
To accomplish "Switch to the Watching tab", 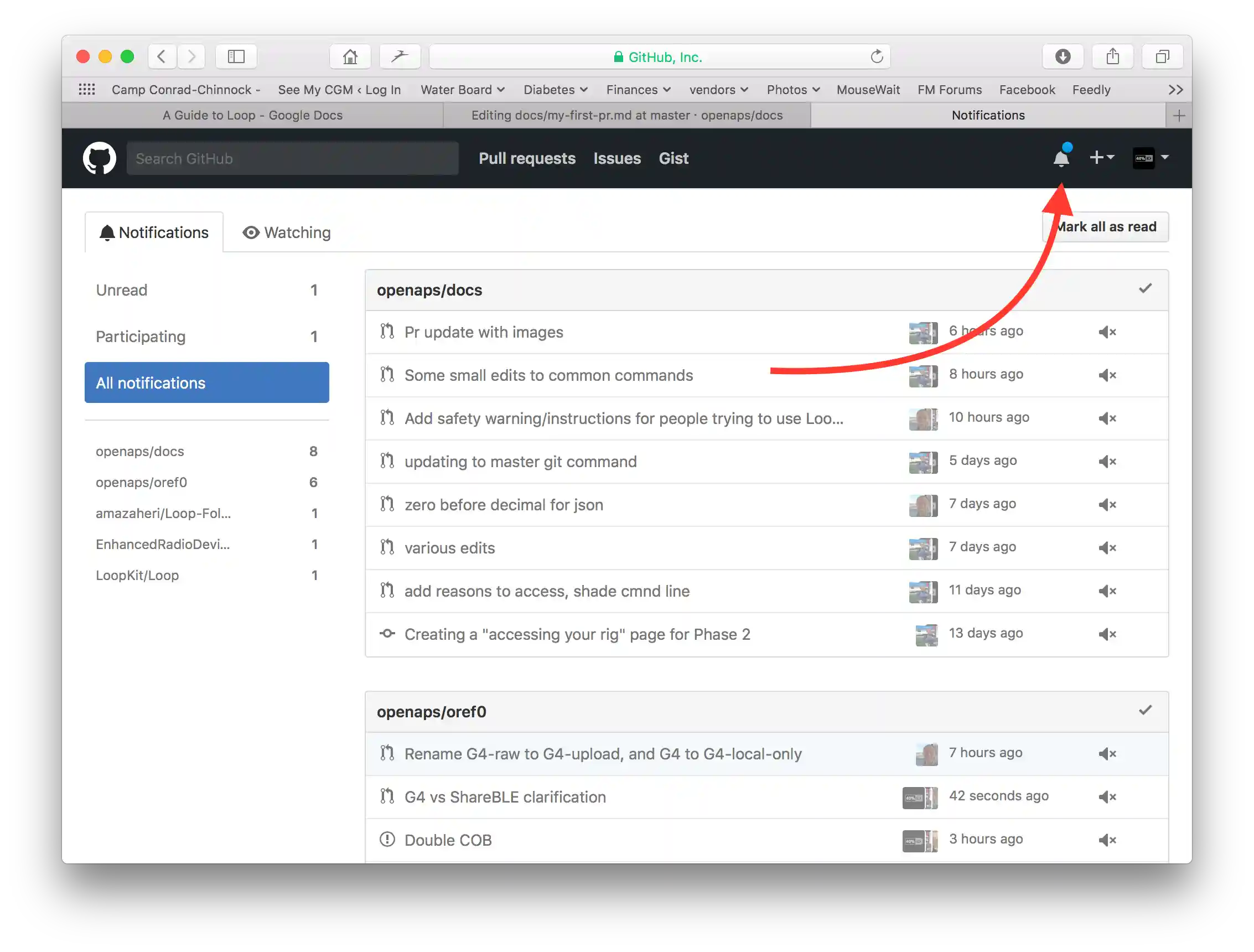I will pyautogui.click(x=286, y=232).
